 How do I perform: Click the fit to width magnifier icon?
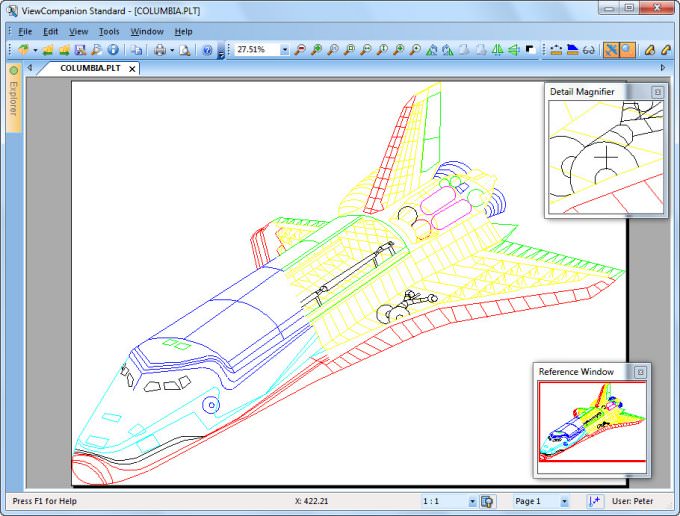366,50
